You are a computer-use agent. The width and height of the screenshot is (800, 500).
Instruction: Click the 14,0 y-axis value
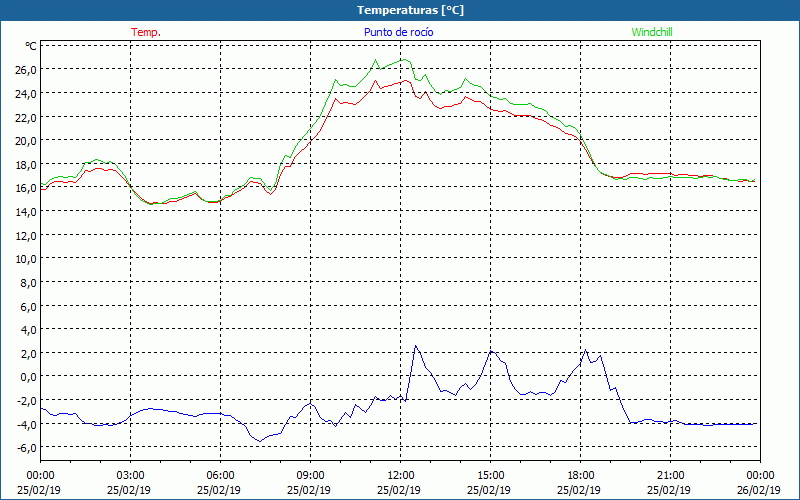pyautogui.click(x=26, y=212)
